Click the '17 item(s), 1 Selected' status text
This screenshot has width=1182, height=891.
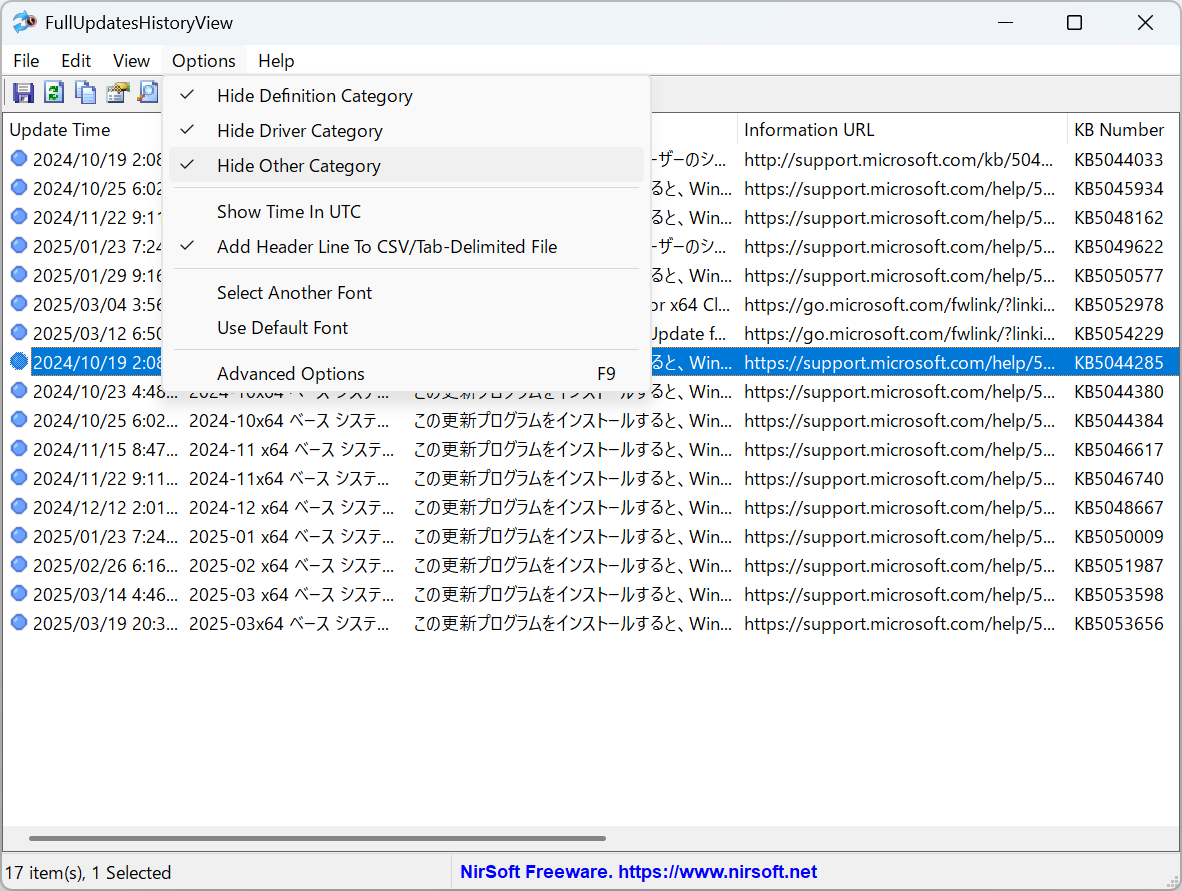point(88,873)
